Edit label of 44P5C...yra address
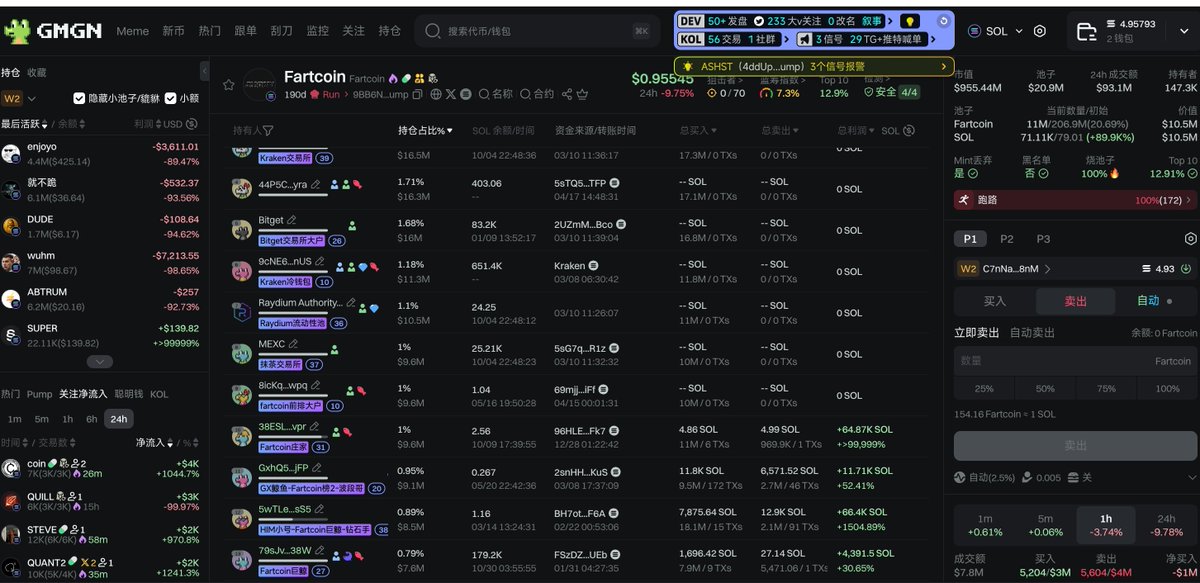Image resolution: width=1200 pixels, height=583 pixels. click(x=316, y=184)
